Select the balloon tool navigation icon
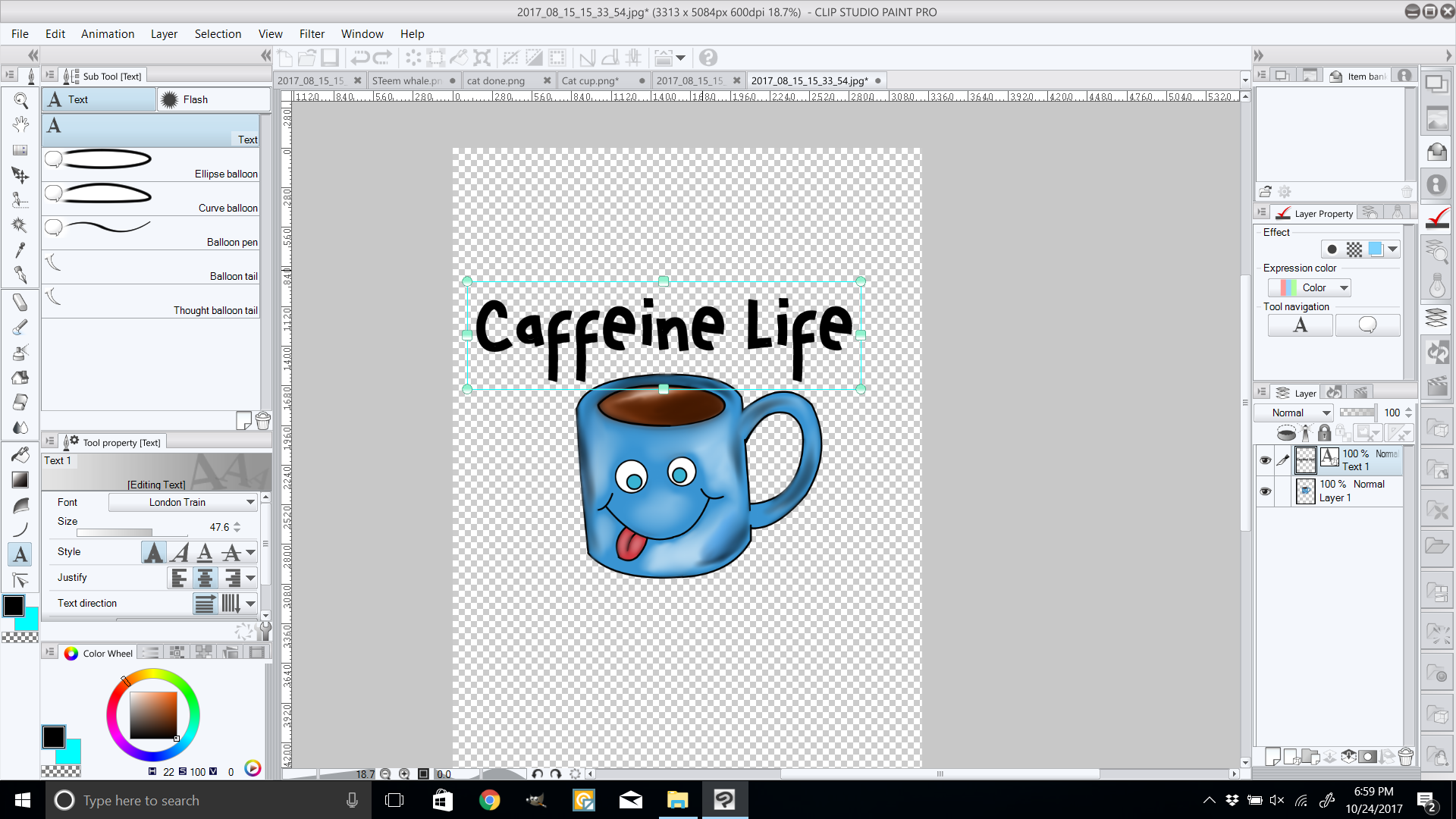 (1367, 325)
